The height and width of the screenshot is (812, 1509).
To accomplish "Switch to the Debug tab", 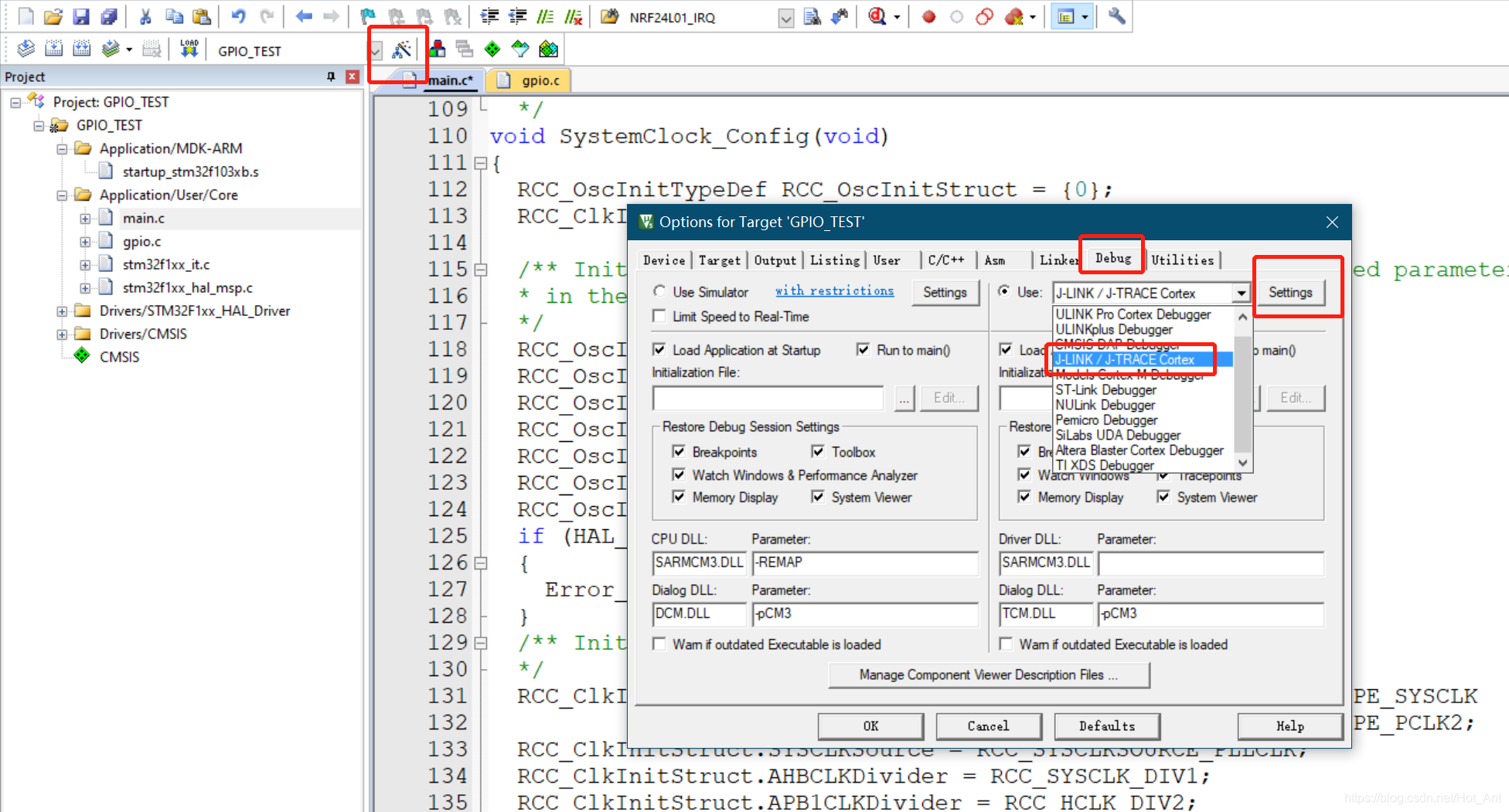I will point(1112,258).
